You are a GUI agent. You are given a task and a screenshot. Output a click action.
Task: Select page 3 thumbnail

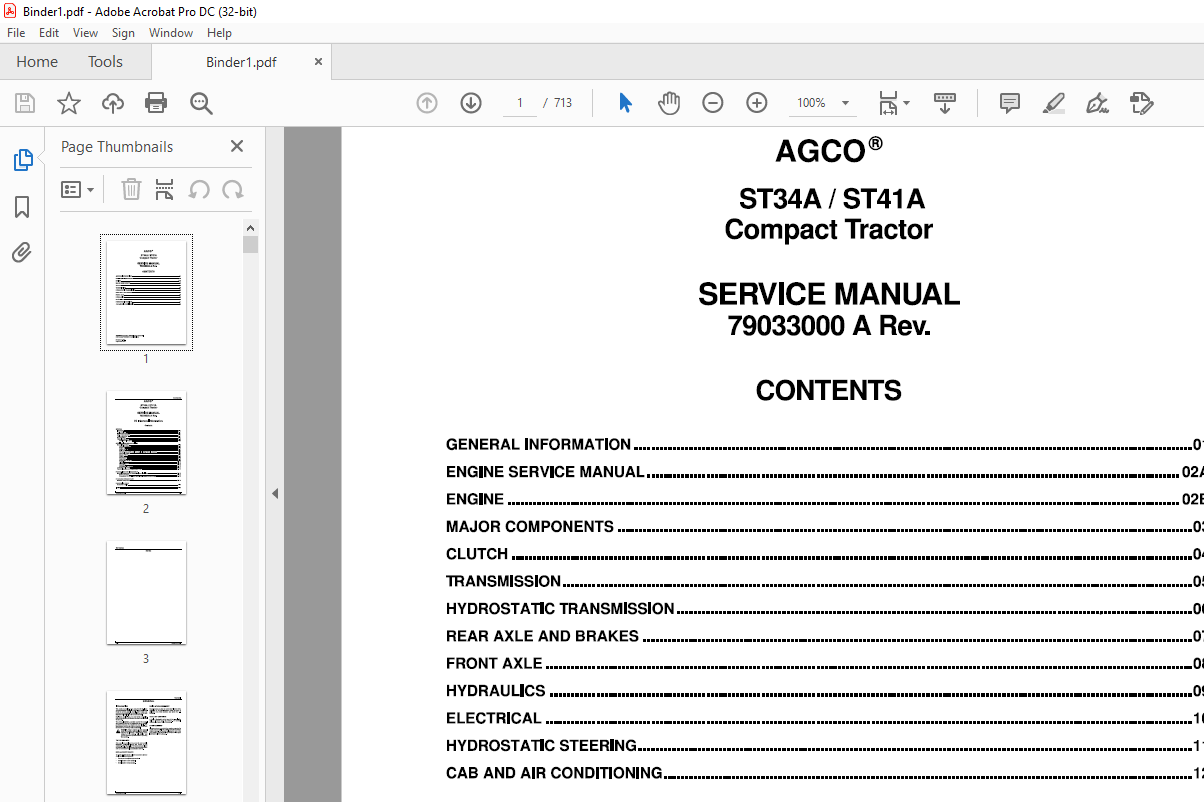click(x=146, y=593)
